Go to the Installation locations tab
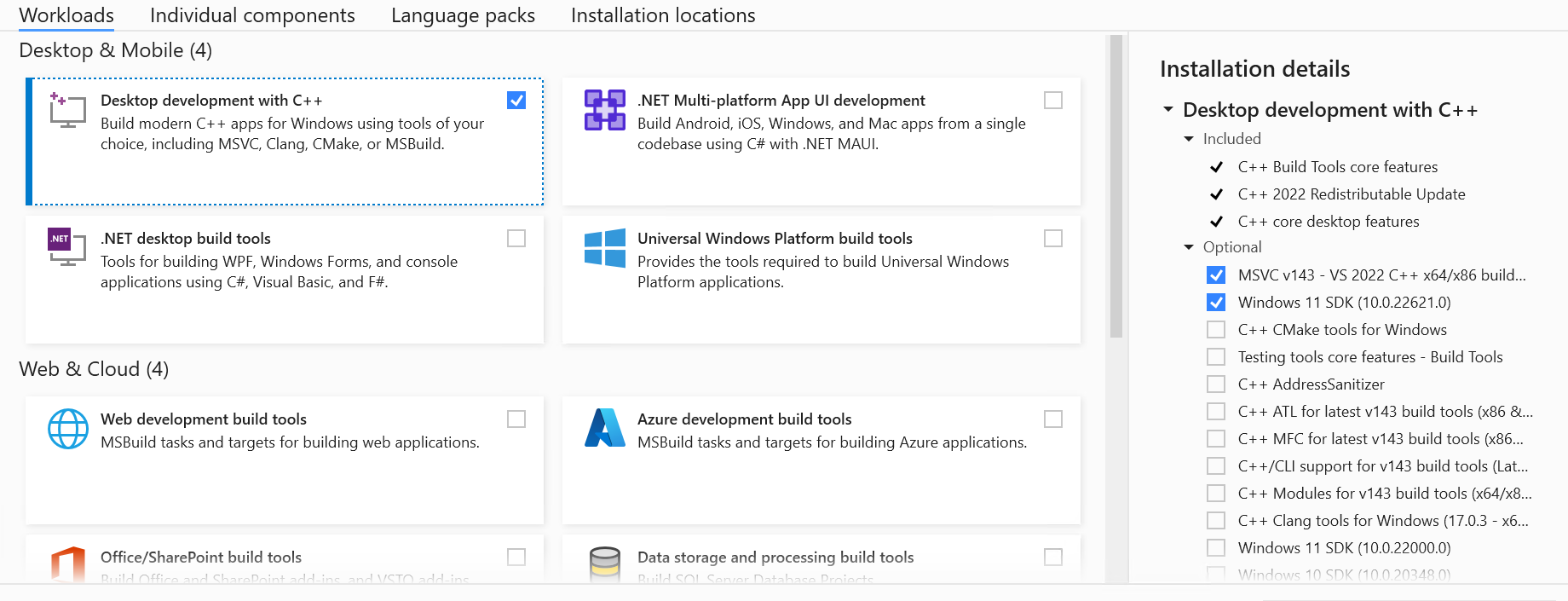1568x601 pixels. [663, 15]
